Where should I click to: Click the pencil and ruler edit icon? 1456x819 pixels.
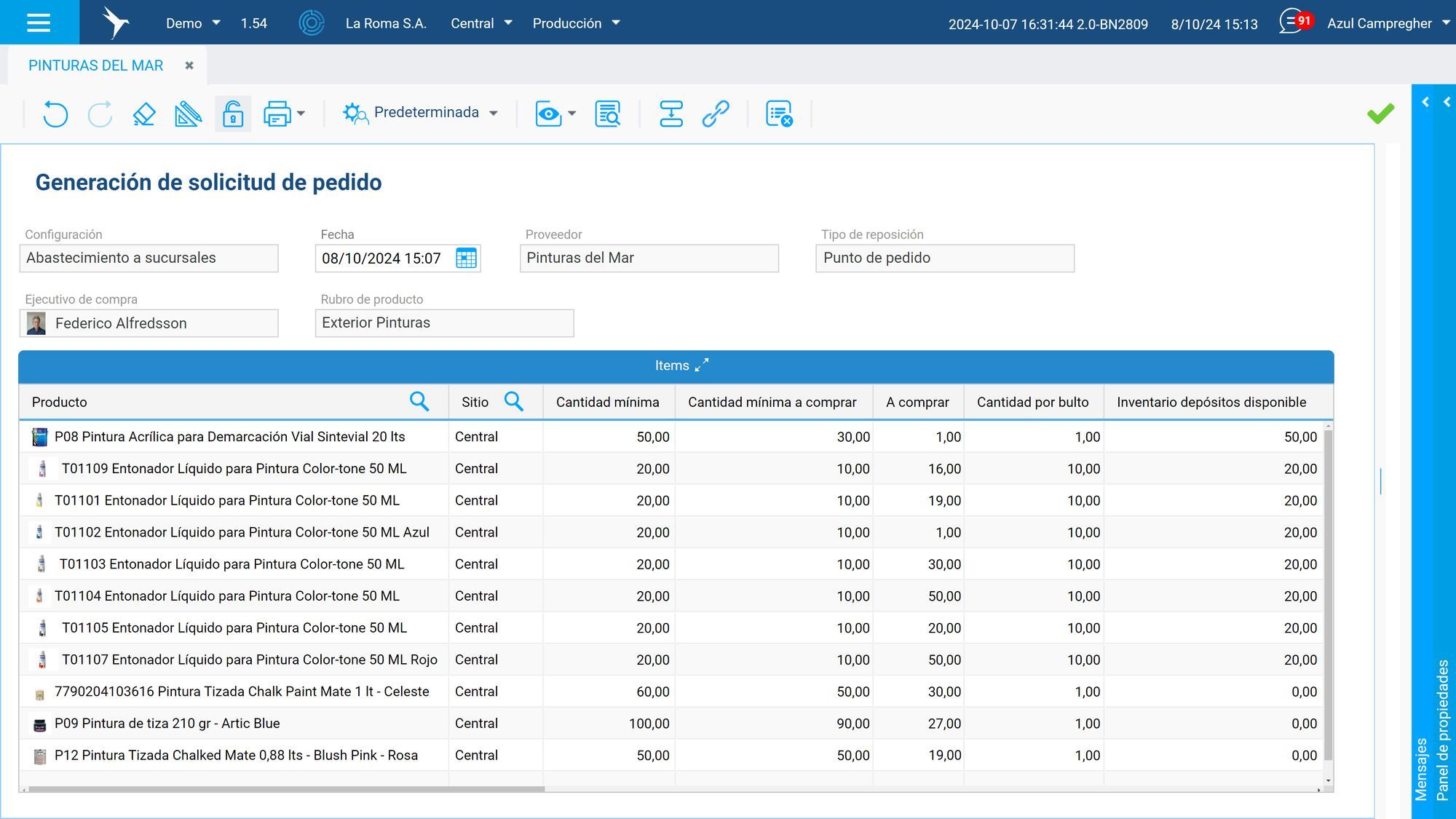pyautogui.click(x=188, y=114)
